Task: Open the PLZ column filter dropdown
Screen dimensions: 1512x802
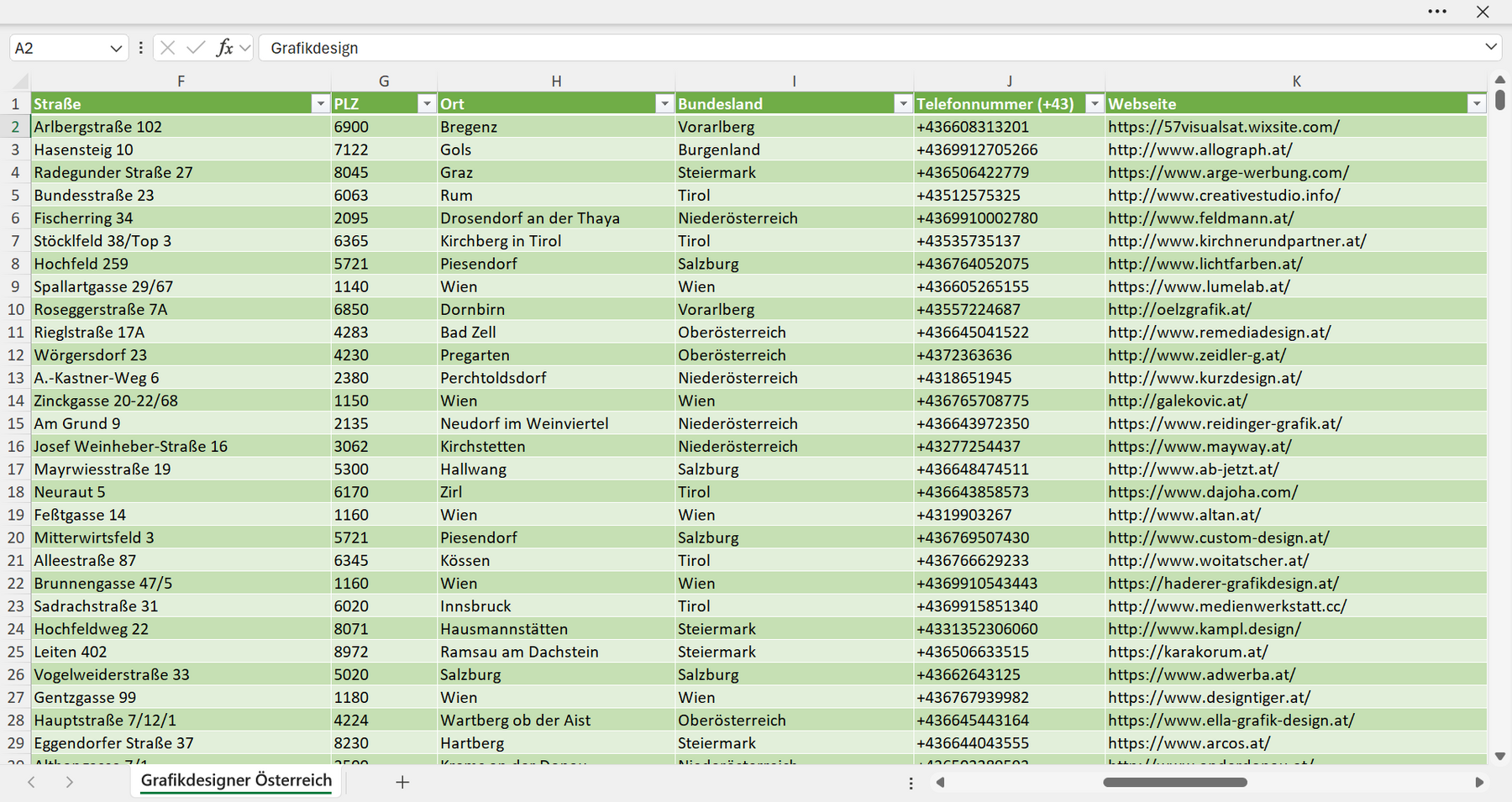Action: 427,103
